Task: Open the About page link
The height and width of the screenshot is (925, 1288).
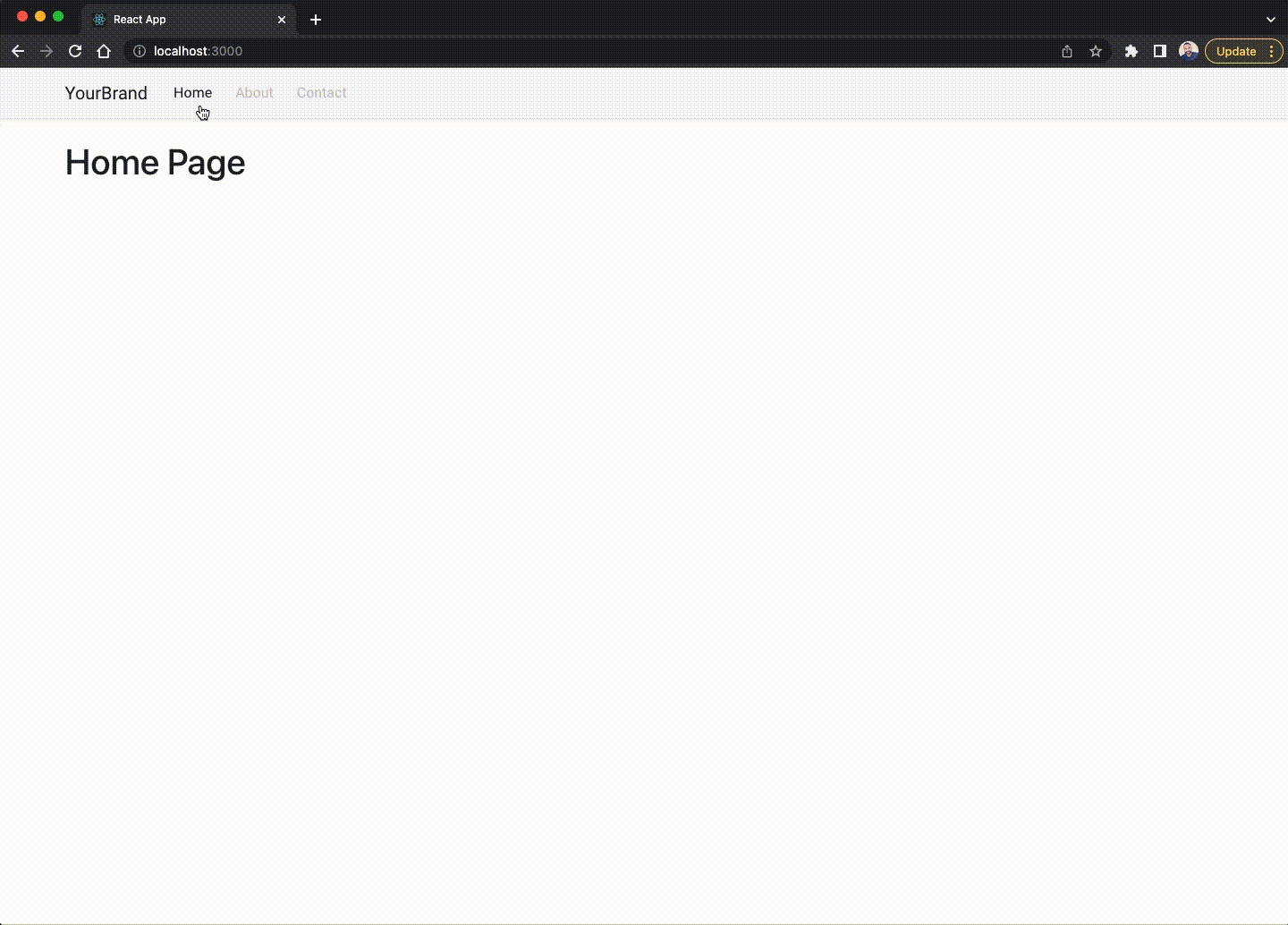Action: (255, 93)
